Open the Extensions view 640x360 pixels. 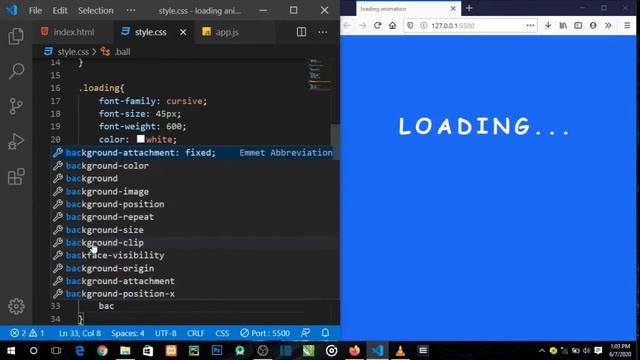tap(16, 177)
